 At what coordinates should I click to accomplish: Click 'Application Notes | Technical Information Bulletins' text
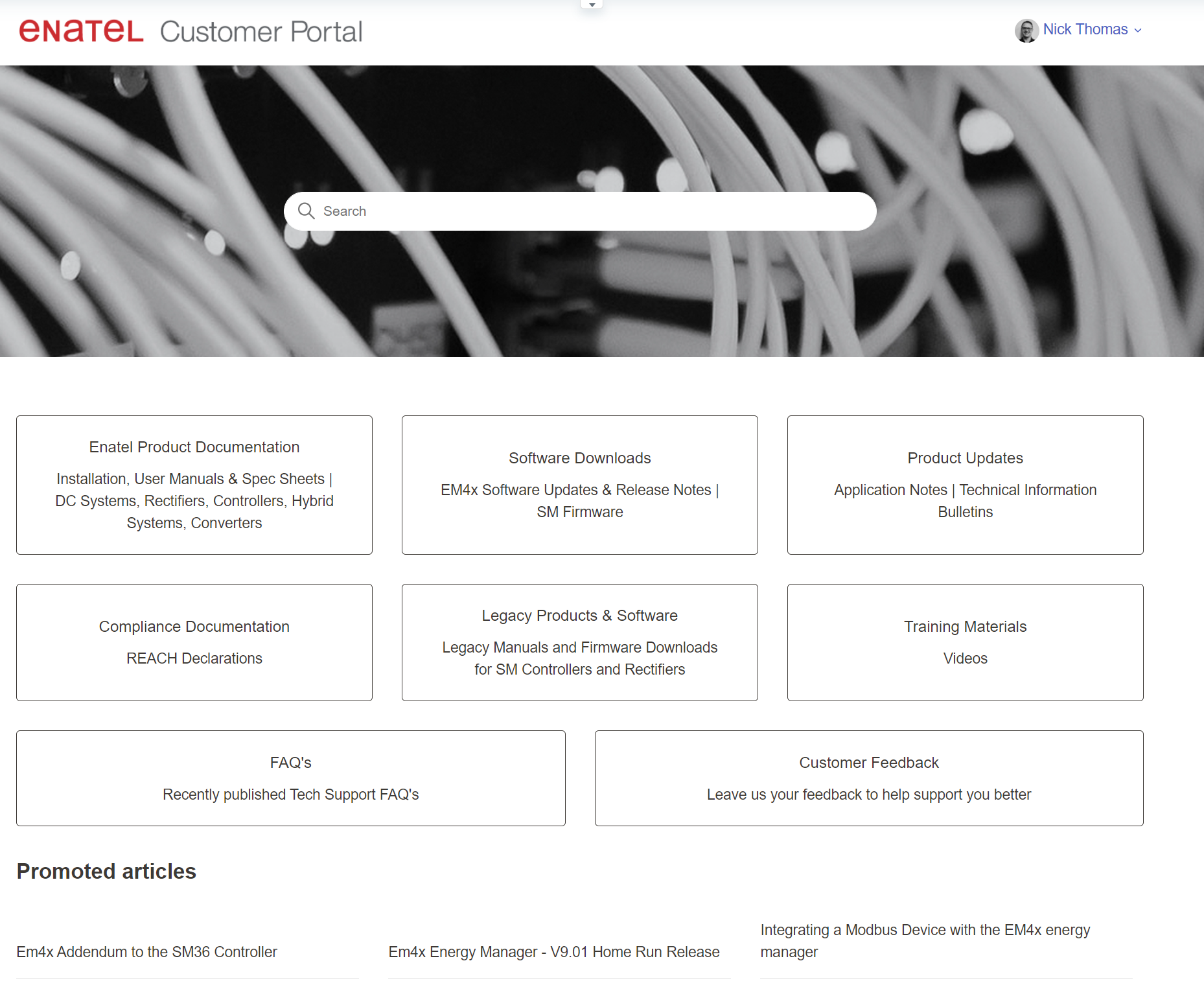click(x=966, y=501)
